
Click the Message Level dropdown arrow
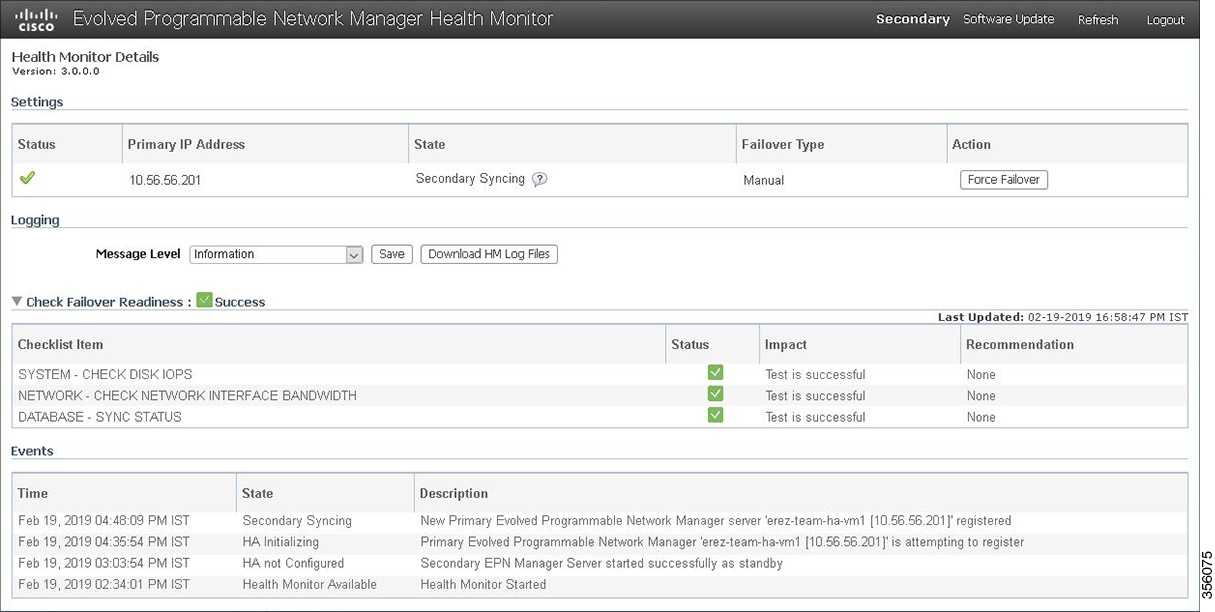(x=352, y=254)
